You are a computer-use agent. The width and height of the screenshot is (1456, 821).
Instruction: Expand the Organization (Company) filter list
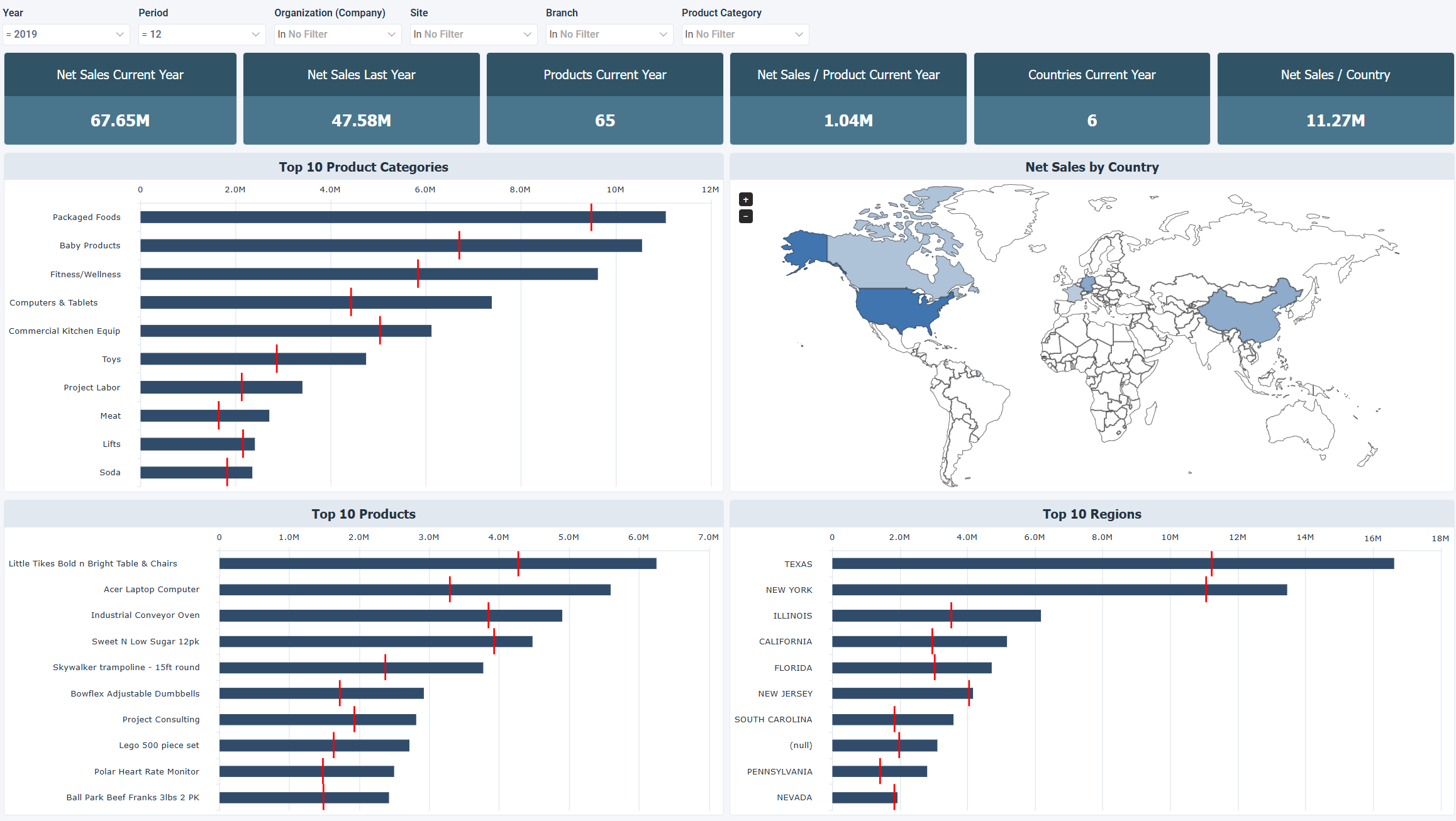(x=336, y=34)
